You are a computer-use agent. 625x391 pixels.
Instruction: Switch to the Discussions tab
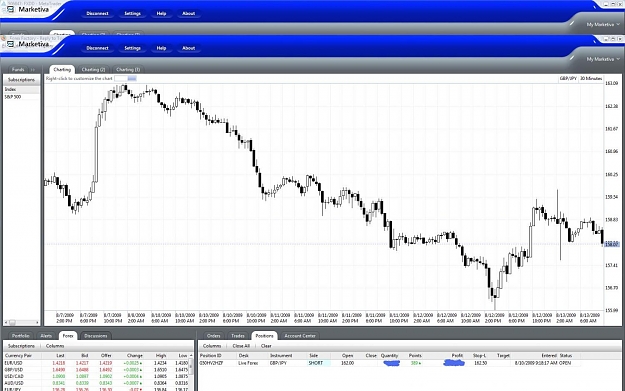(96, 336)
